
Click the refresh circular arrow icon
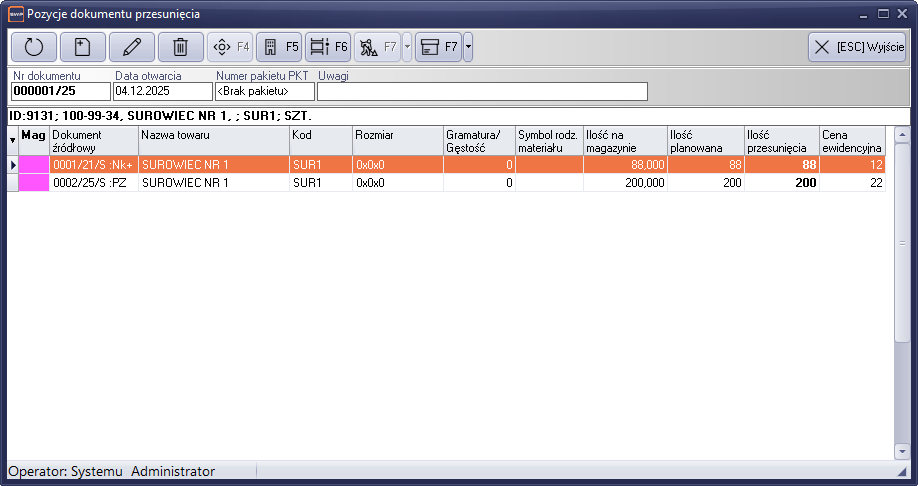(x=34, y=47)
